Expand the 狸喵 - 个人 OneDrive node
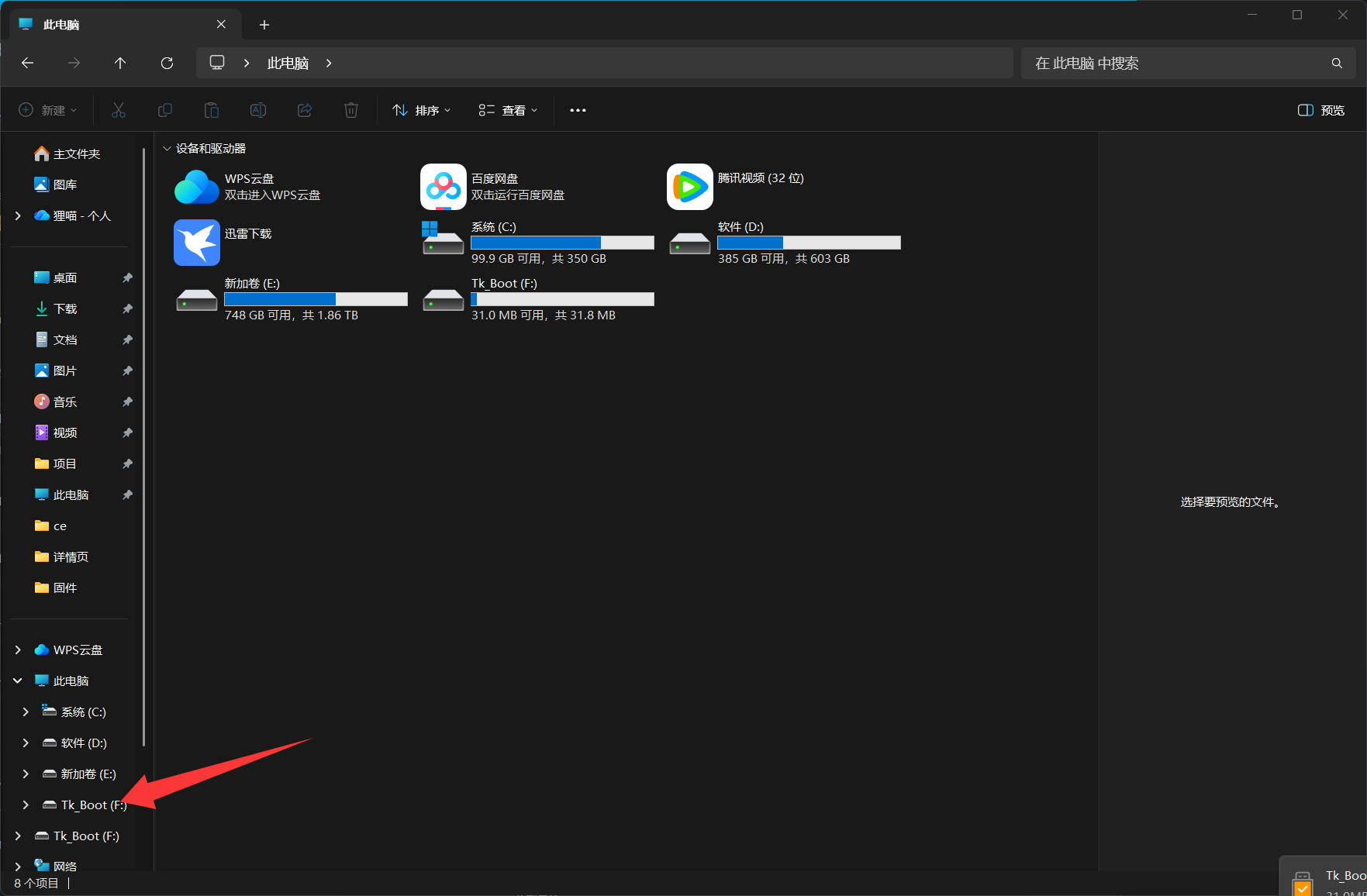This screenshot has height=896, width=1367. (19, 215)
